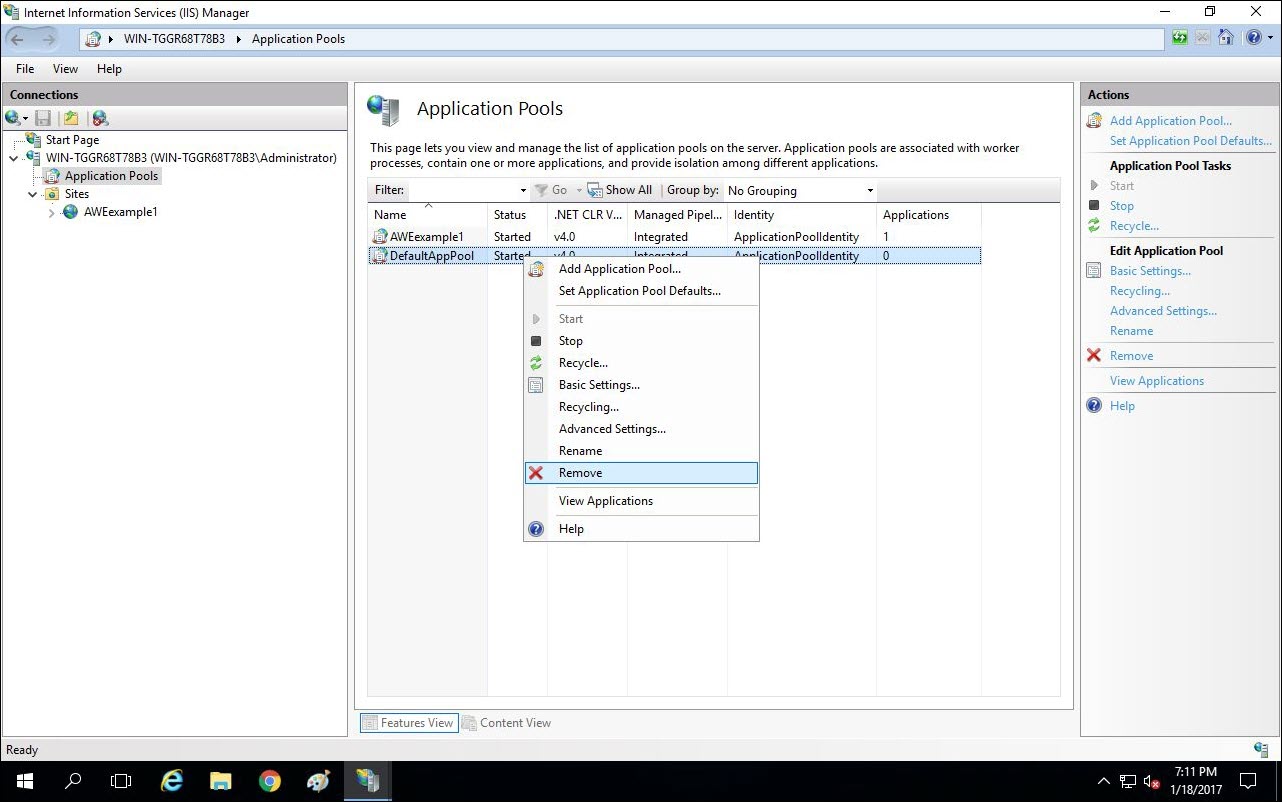Click the Back navigation arrow button
The height and width of the screenshot is (802, 1282).
click(17, 39)
